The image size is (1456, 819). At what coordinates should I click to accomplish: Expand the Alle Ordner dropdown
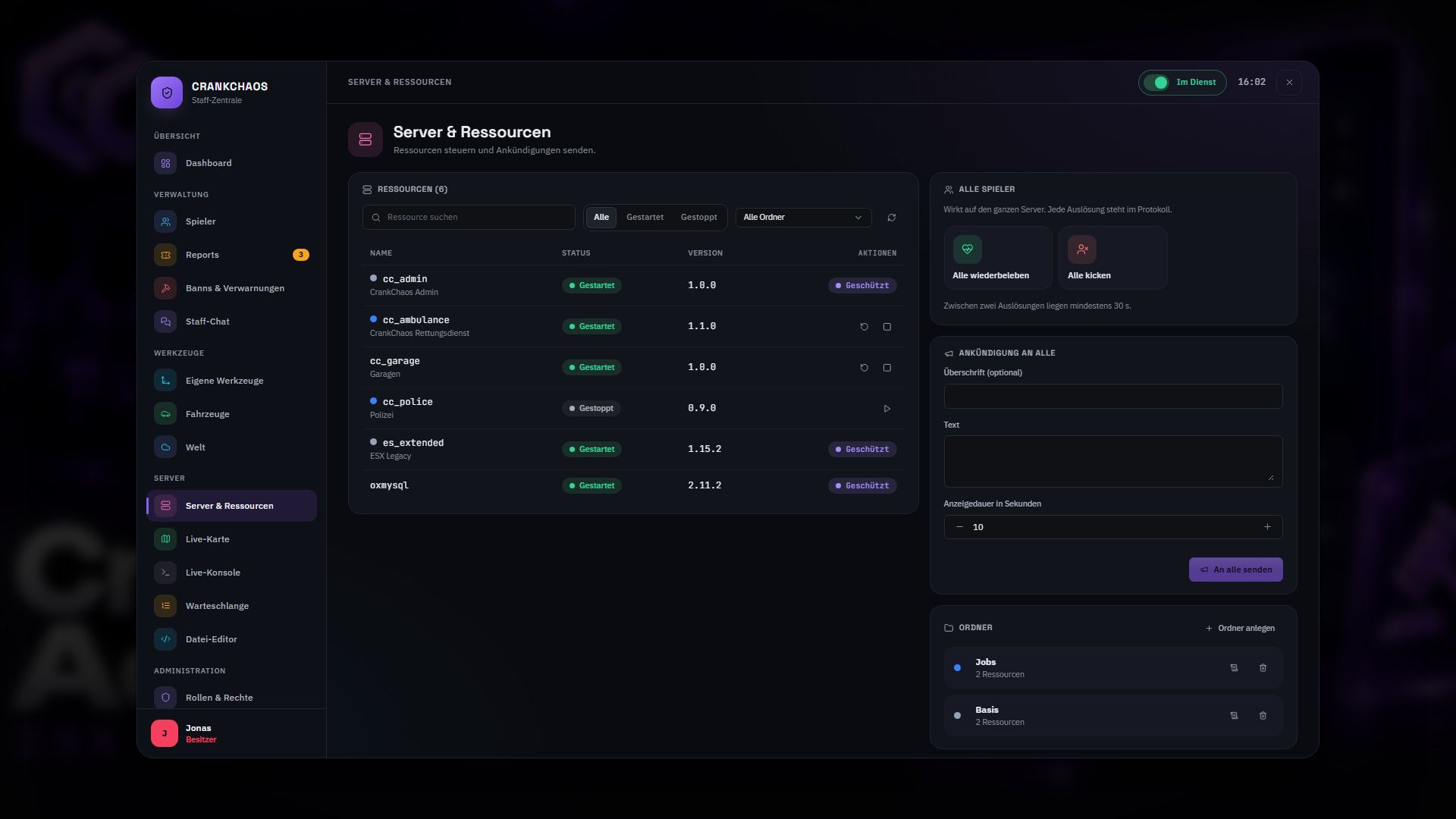pos(803,218)
